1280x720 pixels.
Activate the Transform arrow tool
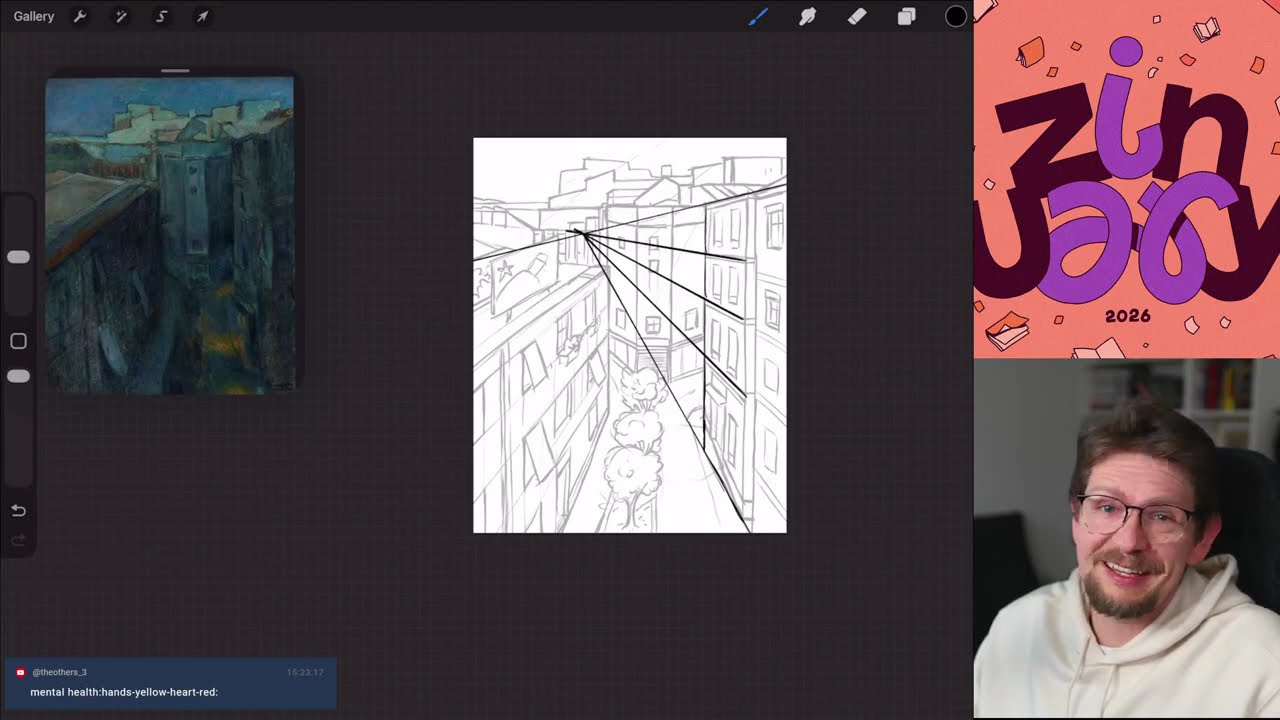click(202, 16)
